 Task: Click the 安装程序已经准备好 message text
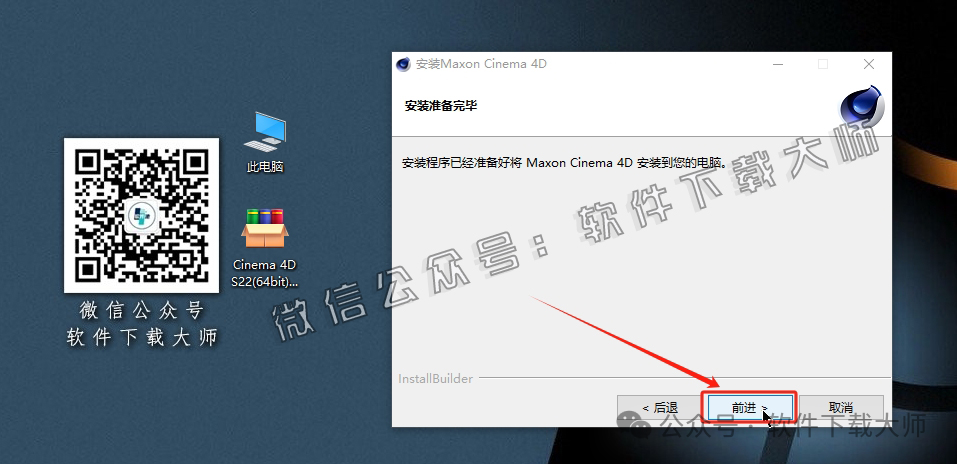565,163
